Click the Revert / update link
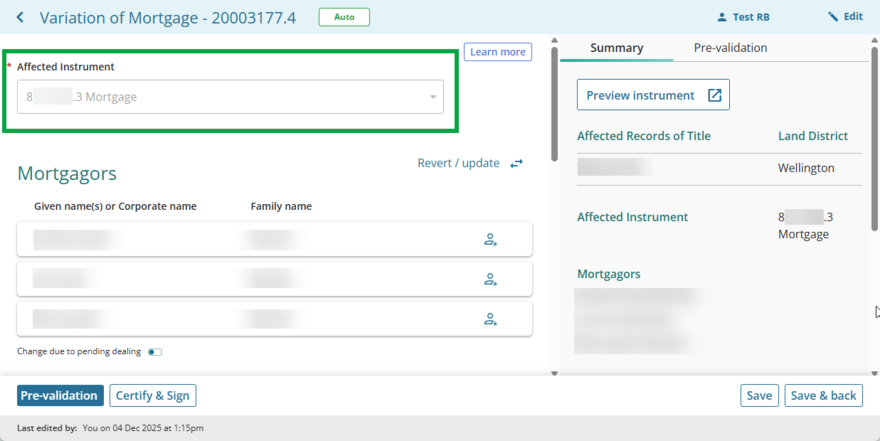The height and width of the screenshot is (441, 880). (x=458, y=163)
